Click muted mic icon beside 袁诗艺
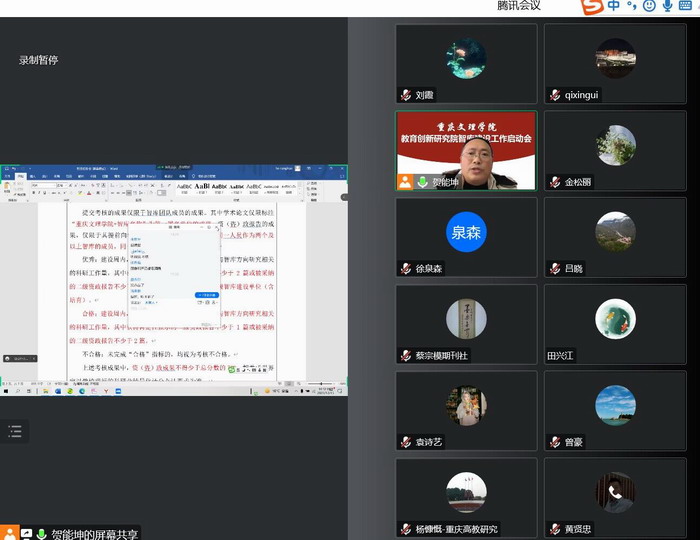This screenshot has height=540, width=700. (x=406, y=442)
